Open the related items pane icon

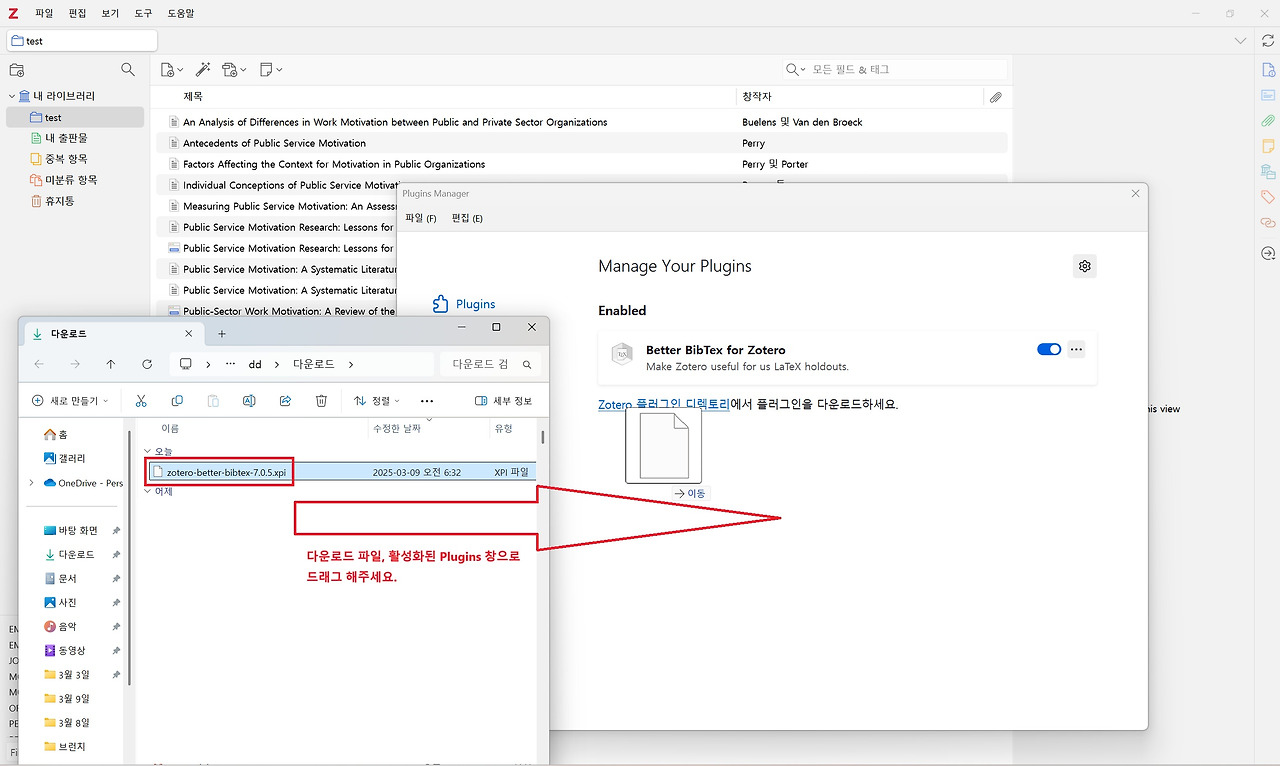pos(1268,222)
